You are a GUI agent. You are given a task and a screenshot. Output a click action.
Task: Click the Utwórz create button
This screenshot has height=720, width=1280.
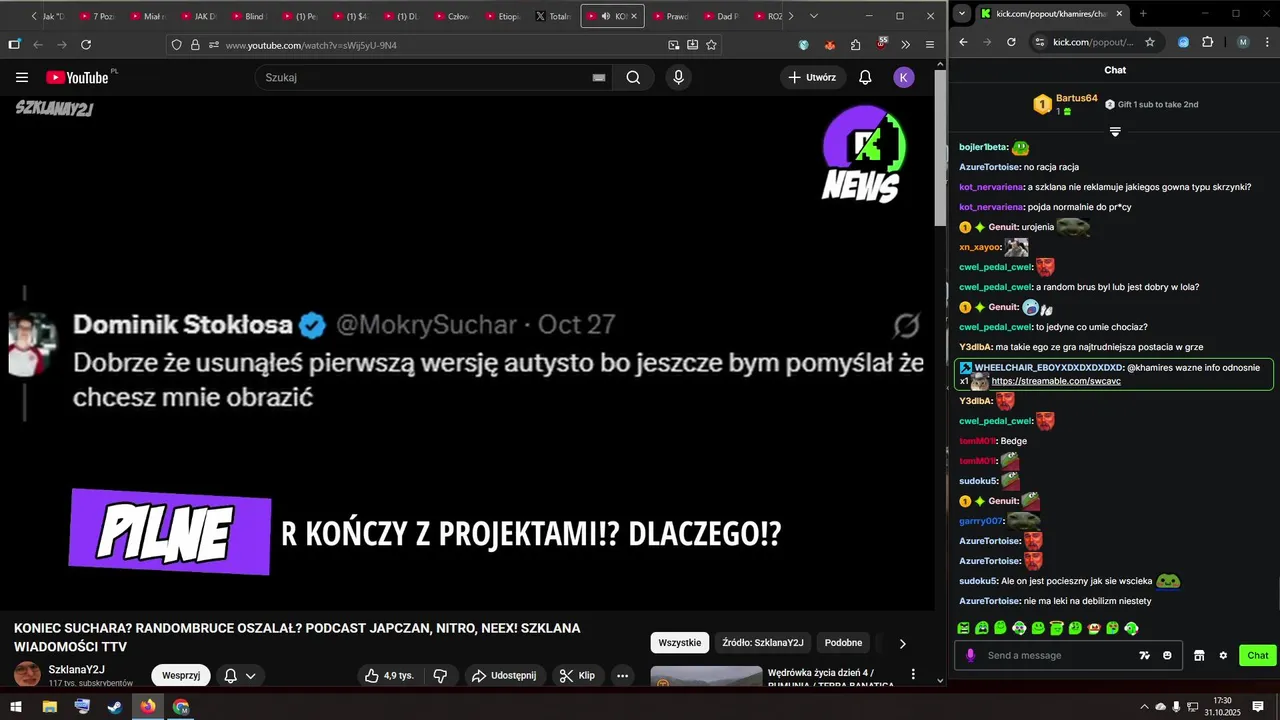tap(812, 77)
